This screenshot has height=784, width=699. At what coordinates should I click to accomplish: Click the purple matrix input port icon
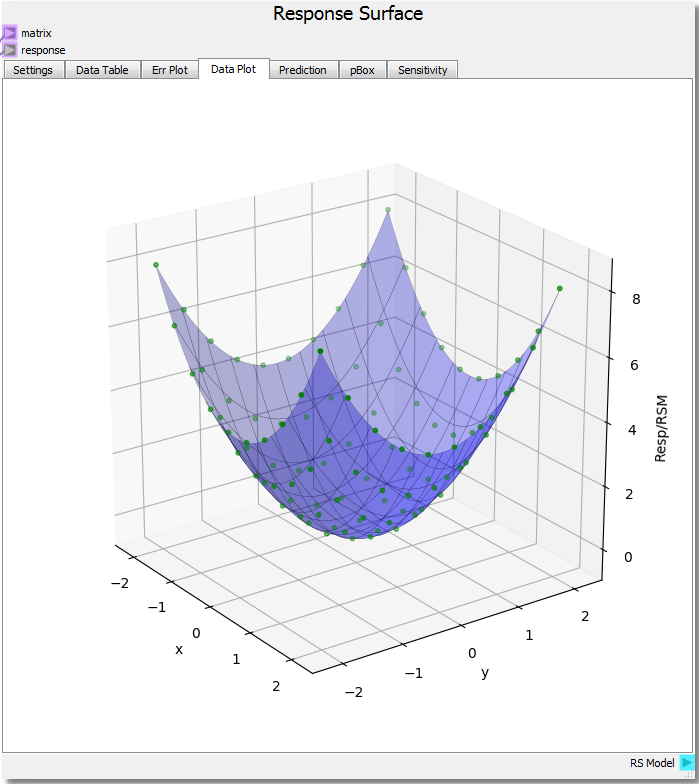(9, 33)
